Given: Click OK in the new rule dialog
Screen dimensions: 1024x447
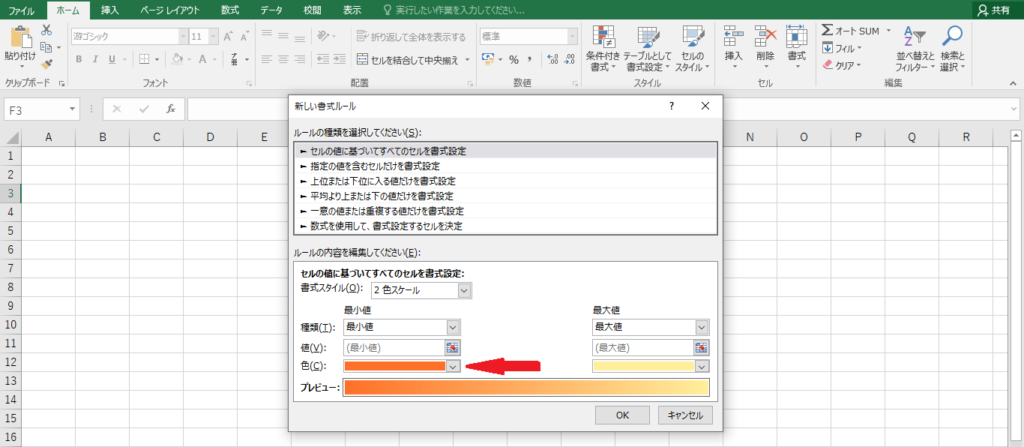Looking at the screenshot, I should pyautogui.click(x=622, y=415).
